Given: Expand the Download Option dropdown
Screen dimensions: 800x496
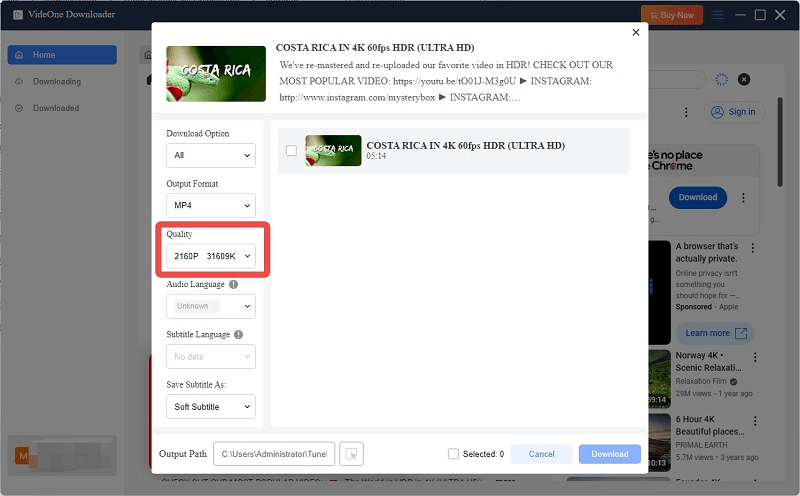Looking at the screenshot, I should coord(211,156).
